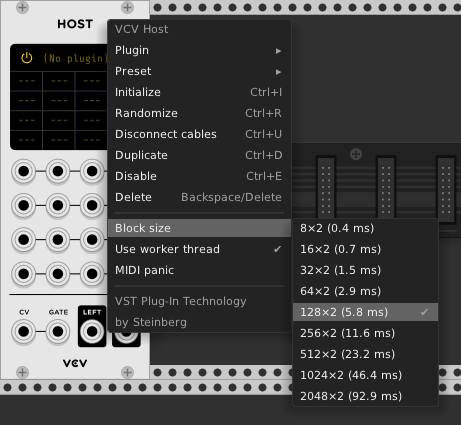Open the Block size submenu

[x=199, y=228]
